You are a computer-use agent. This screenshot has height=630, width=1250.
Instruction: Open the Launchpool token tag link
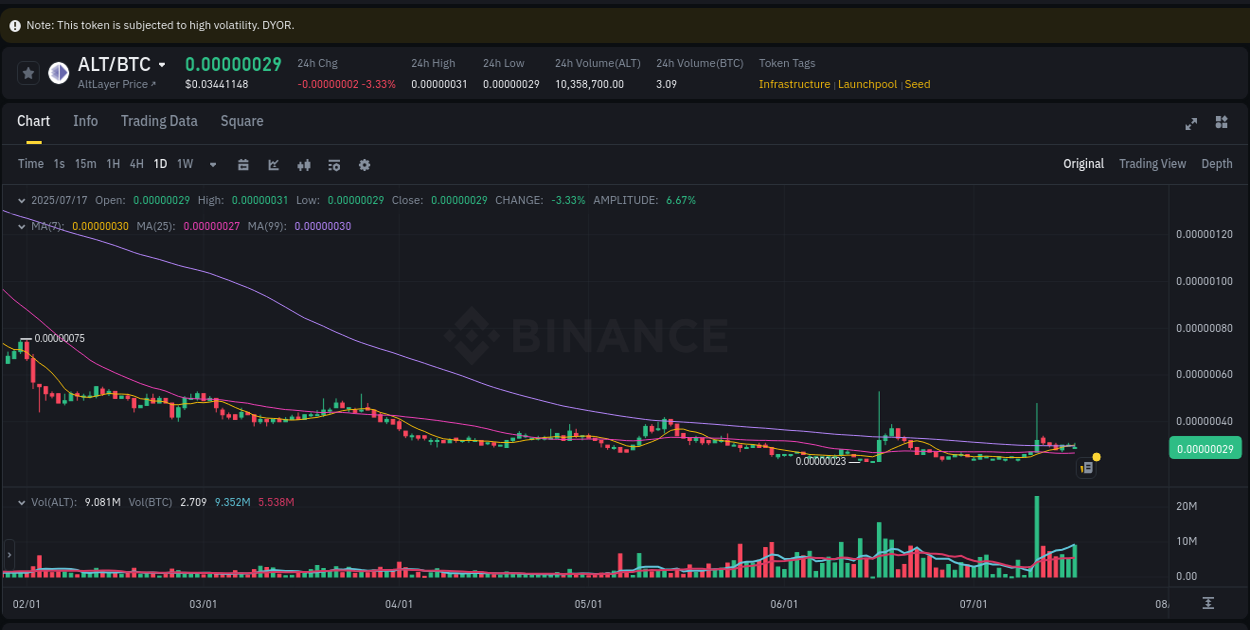click(x=867, y=84)
